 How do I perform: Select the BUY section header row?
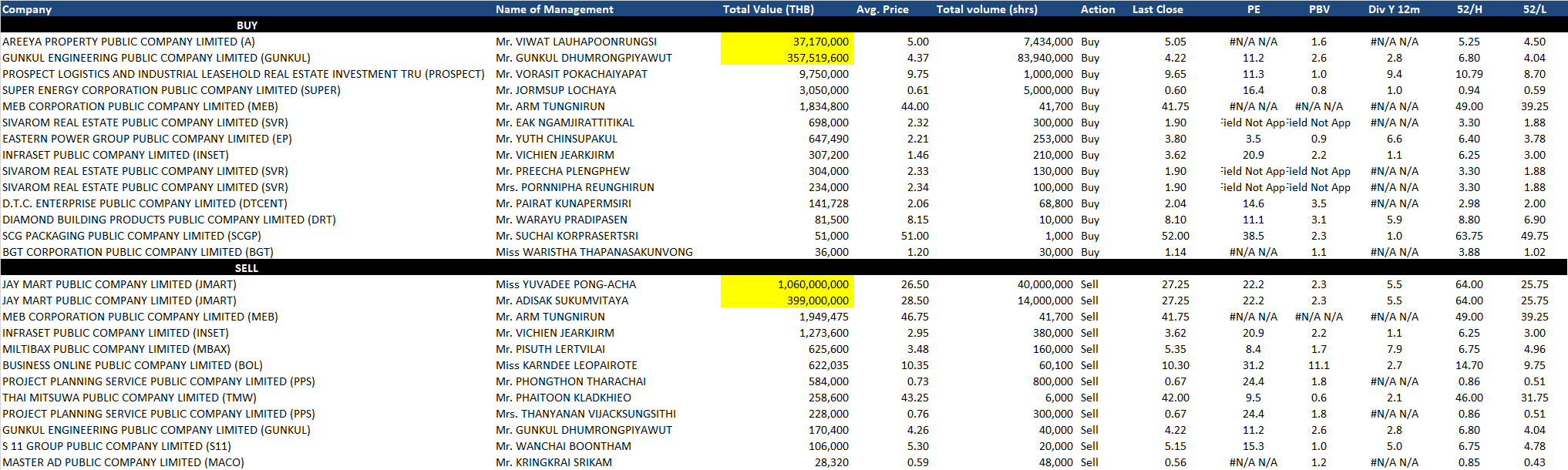pos(247,25)
